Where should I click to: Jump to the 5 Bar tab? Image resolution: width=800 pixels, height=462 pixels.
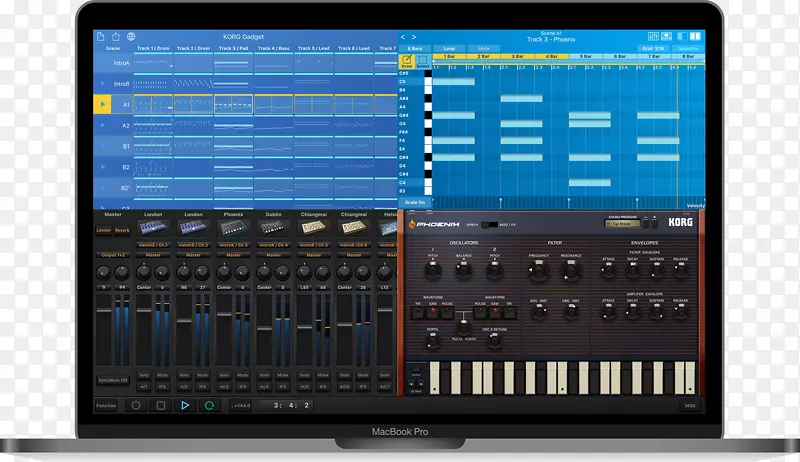pyautogui.click(x=586, y=57)
